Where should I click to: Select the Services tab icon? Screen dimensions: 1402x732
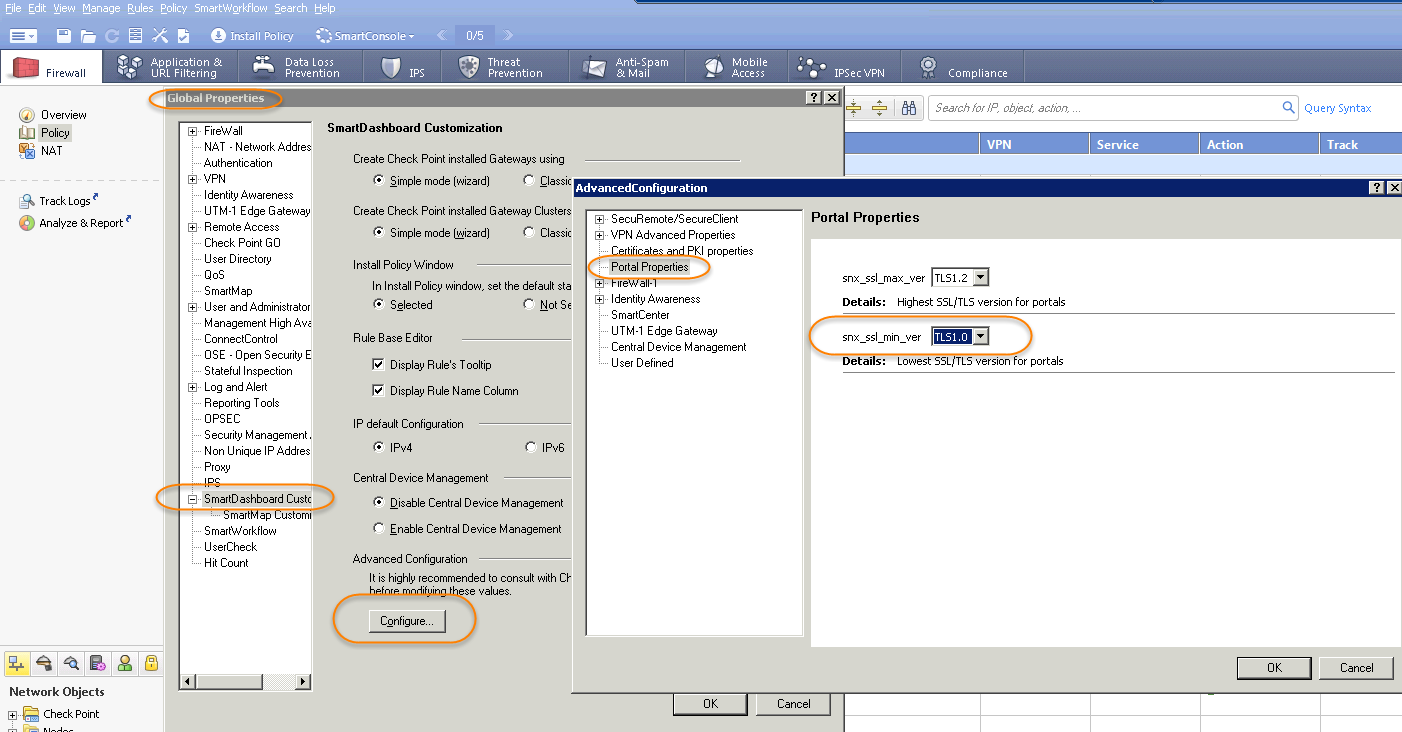click(44, 663)
